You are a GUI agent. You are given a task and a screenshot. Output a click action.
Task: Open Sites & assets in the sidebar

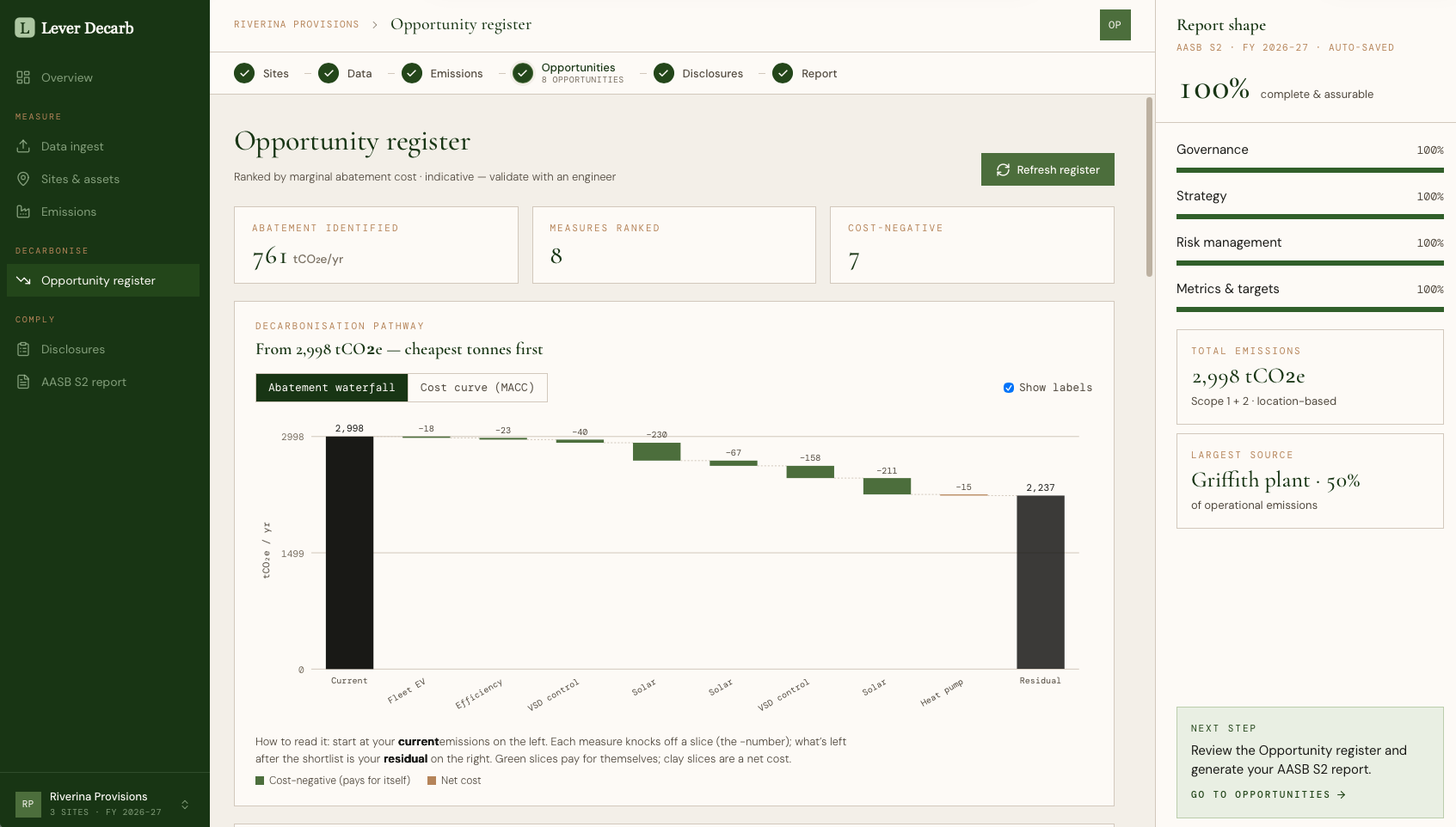point(103,179)
